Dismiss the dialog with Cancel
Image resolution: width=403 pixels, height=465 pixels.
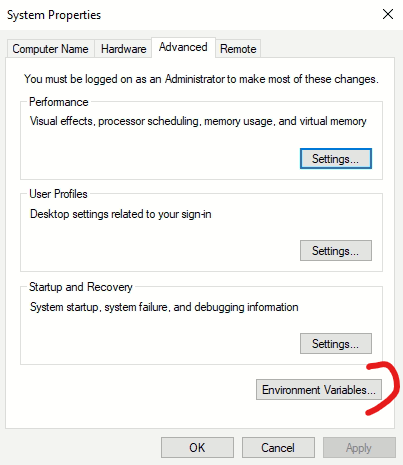pyautogui.click(x=278, y=448)
